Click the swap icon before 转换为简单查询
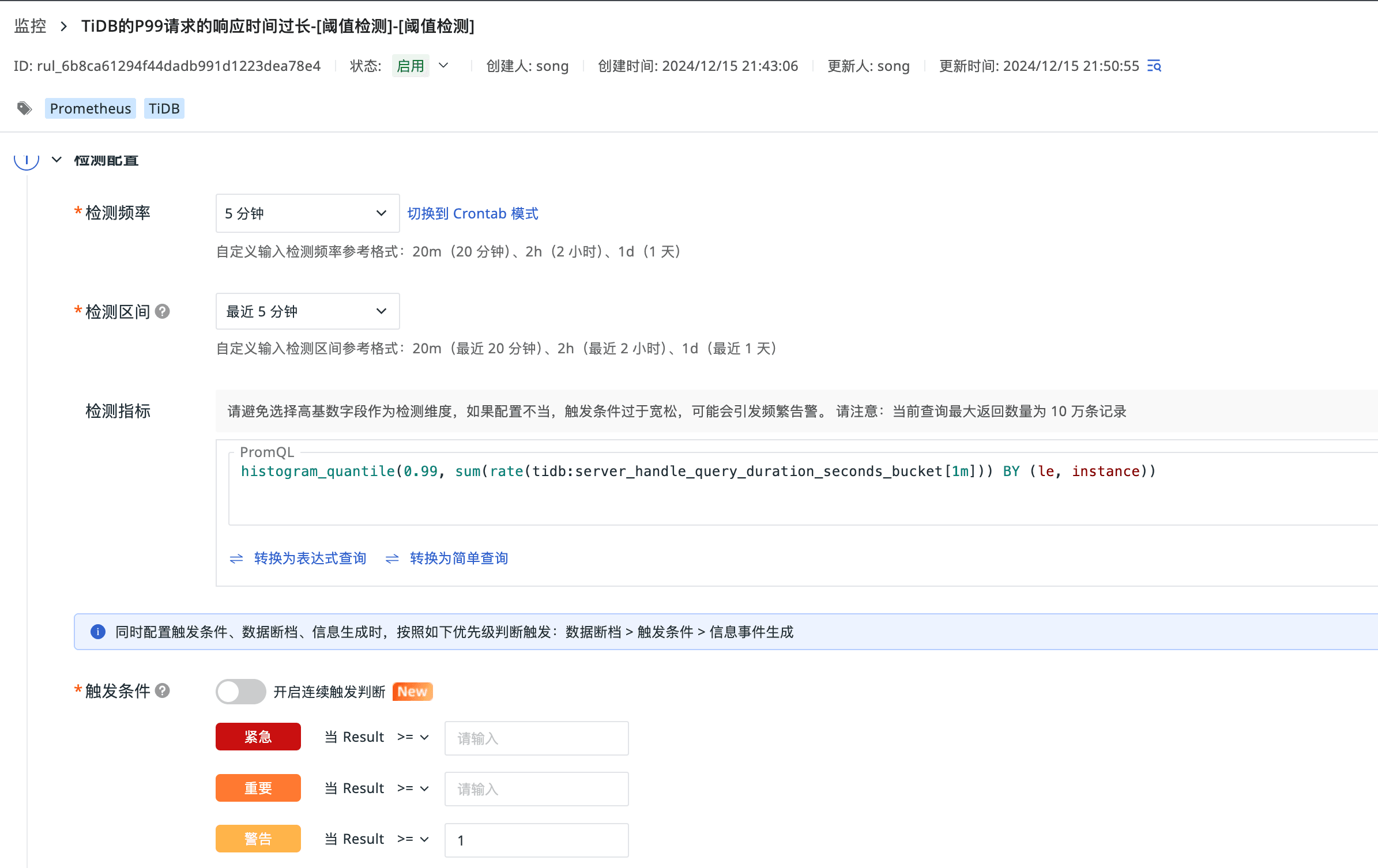This screenshot has height=868, width=1378. pyautogui.click(x=392, y=558)
